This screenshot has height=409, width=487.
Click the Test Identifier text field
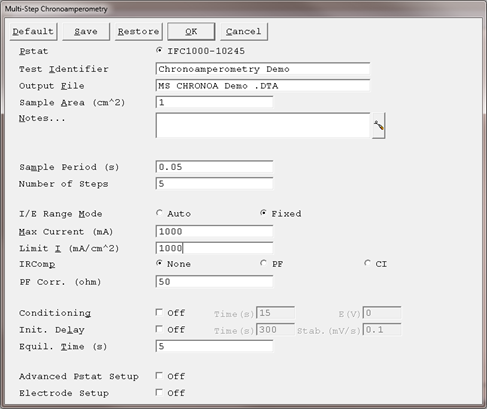[263, 69]
